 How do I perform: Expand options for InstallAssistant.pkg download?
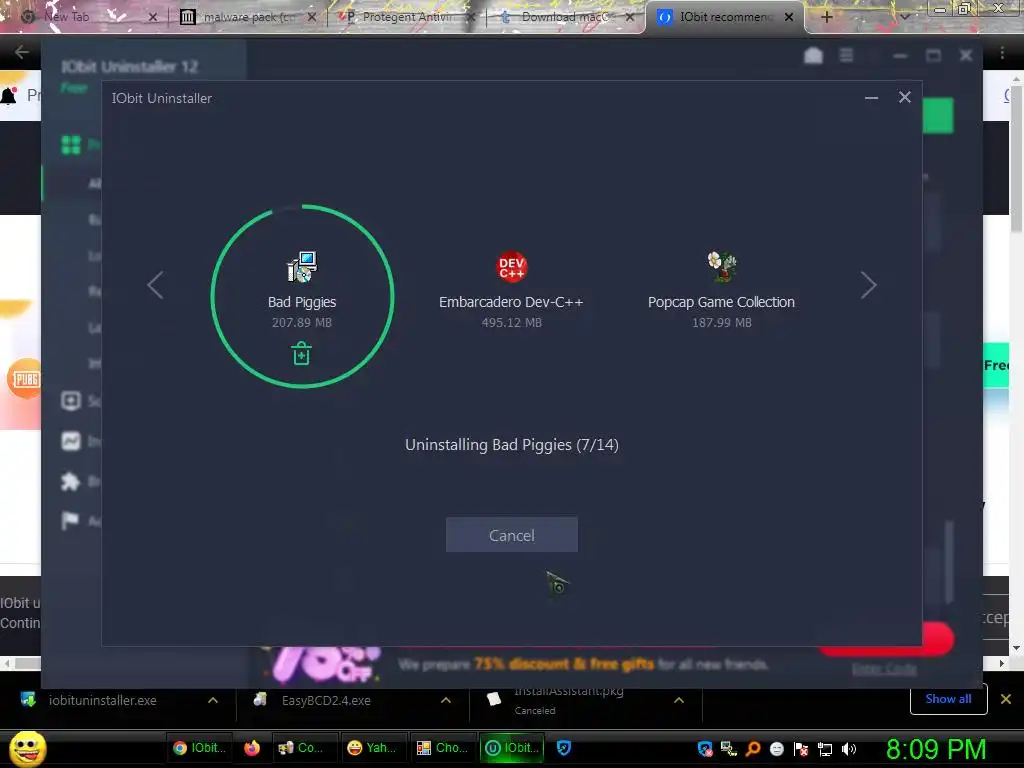(x=679, y=700)
